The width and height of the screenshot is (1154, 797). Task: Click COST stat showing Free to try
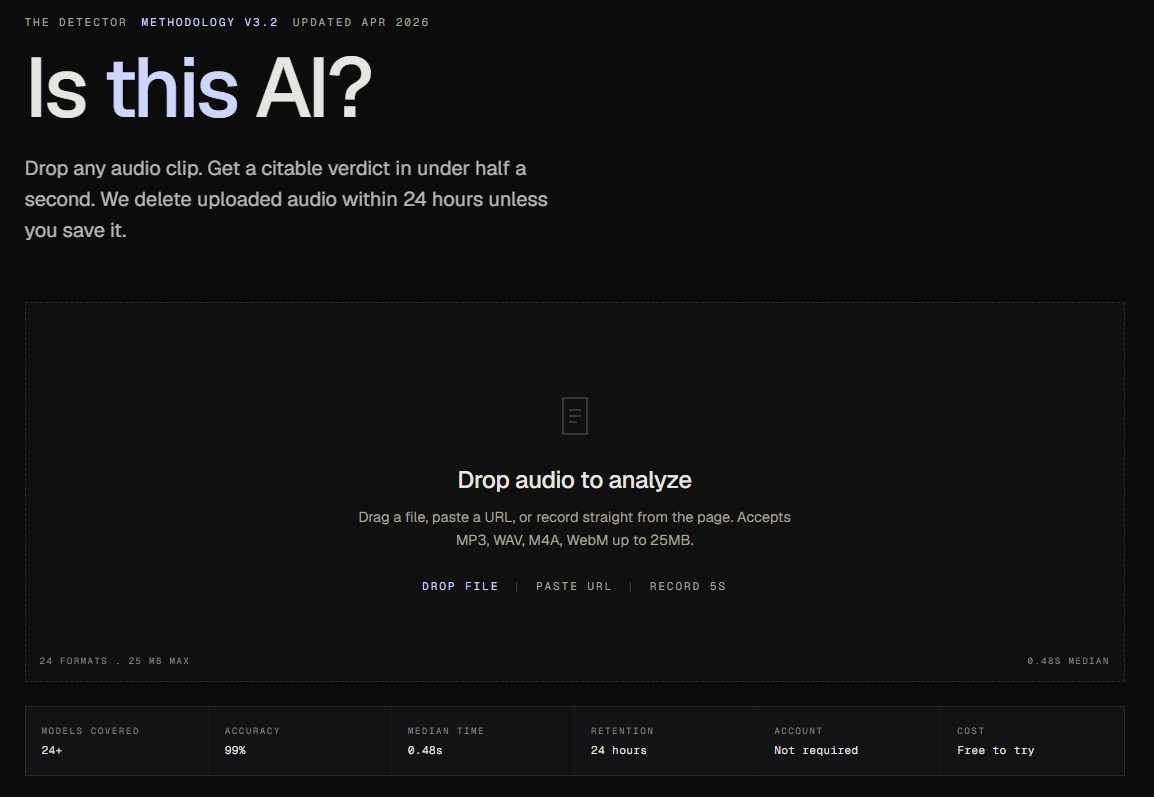(1033, 741)
